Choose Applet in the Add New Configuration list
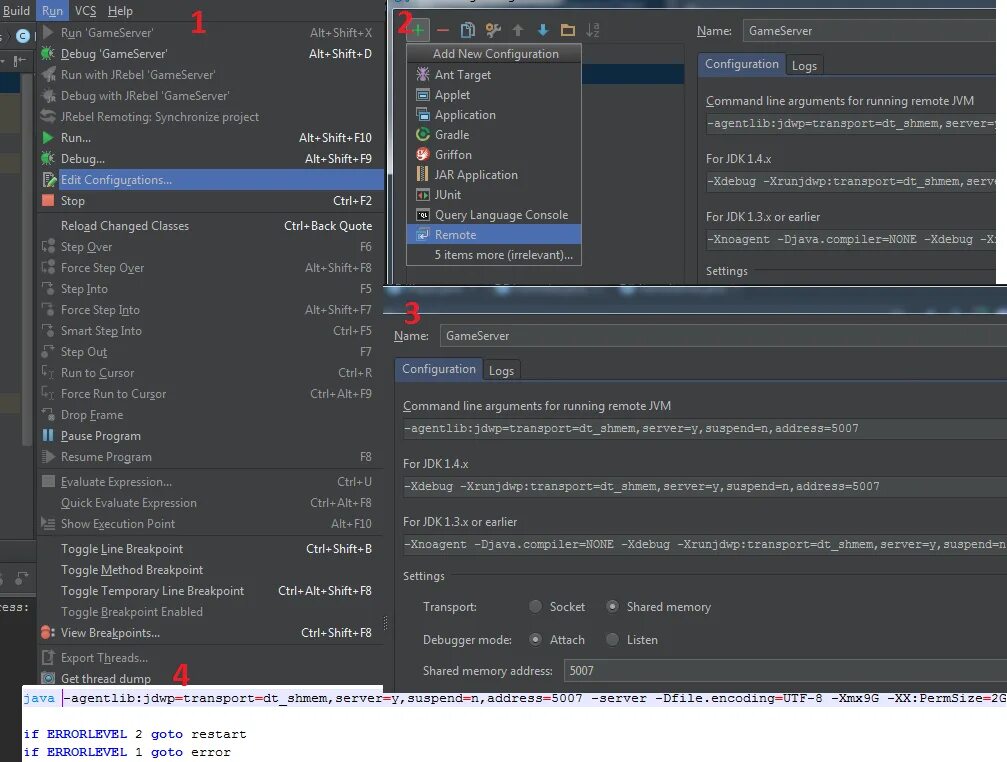The image size is (1007, 762). tap(494, 95)
